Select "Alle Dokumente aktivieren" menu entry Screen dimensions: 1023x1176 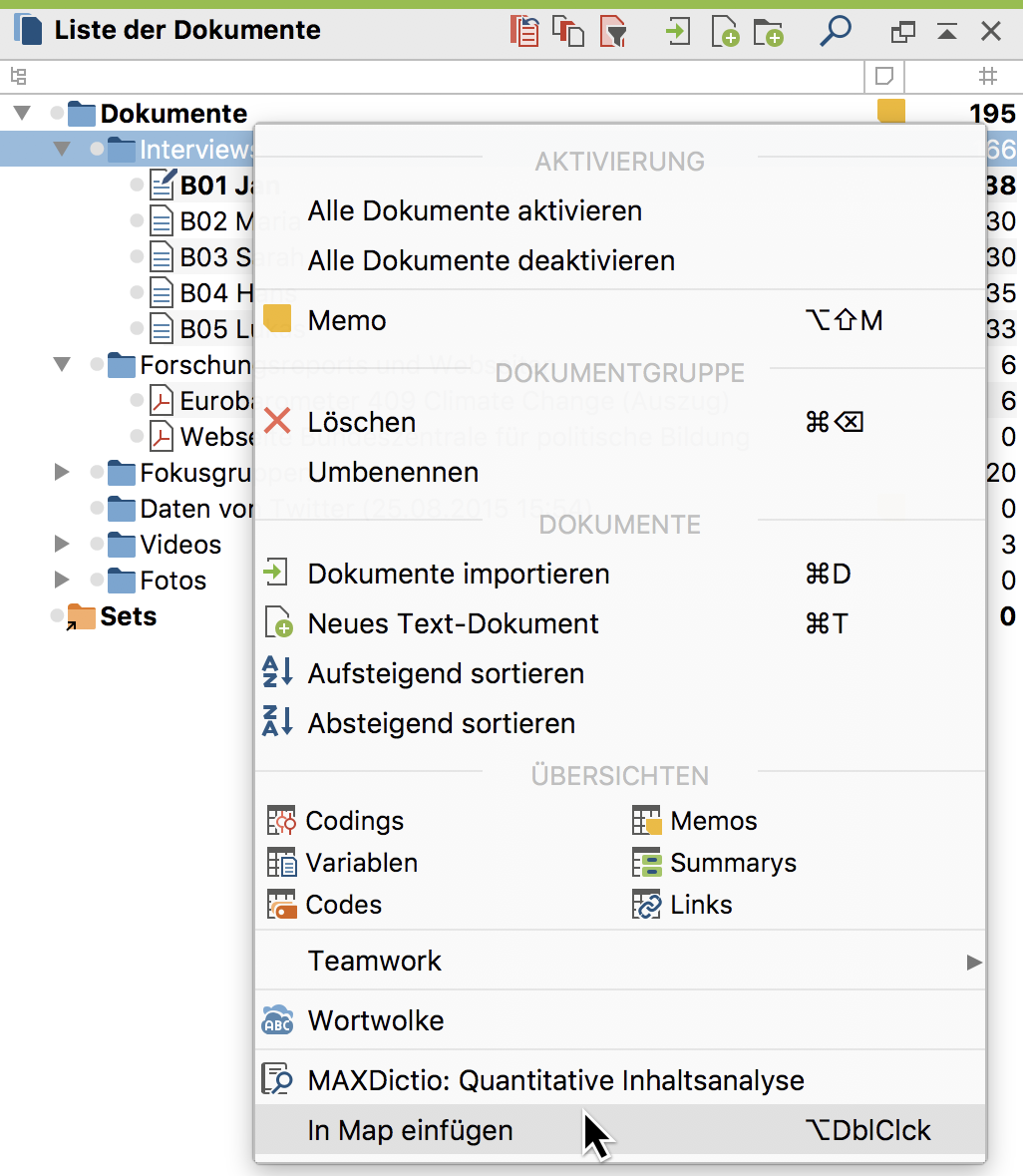(475, 211)
